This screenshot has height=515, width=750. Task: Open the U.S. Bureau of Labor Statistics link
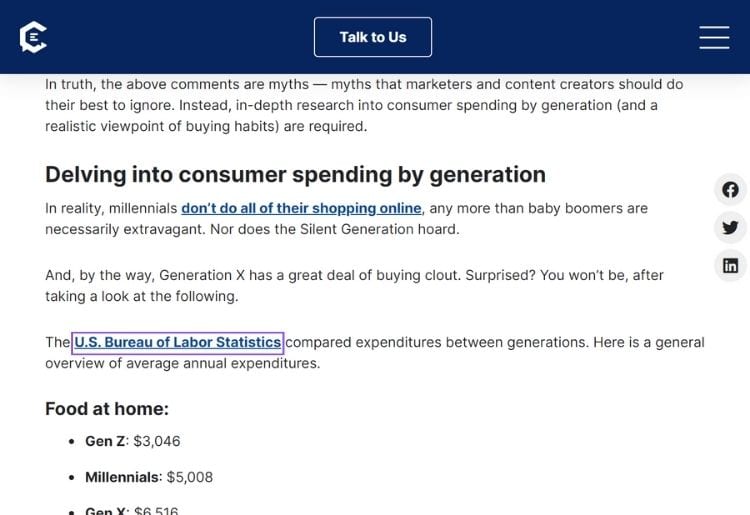point(177,342)
